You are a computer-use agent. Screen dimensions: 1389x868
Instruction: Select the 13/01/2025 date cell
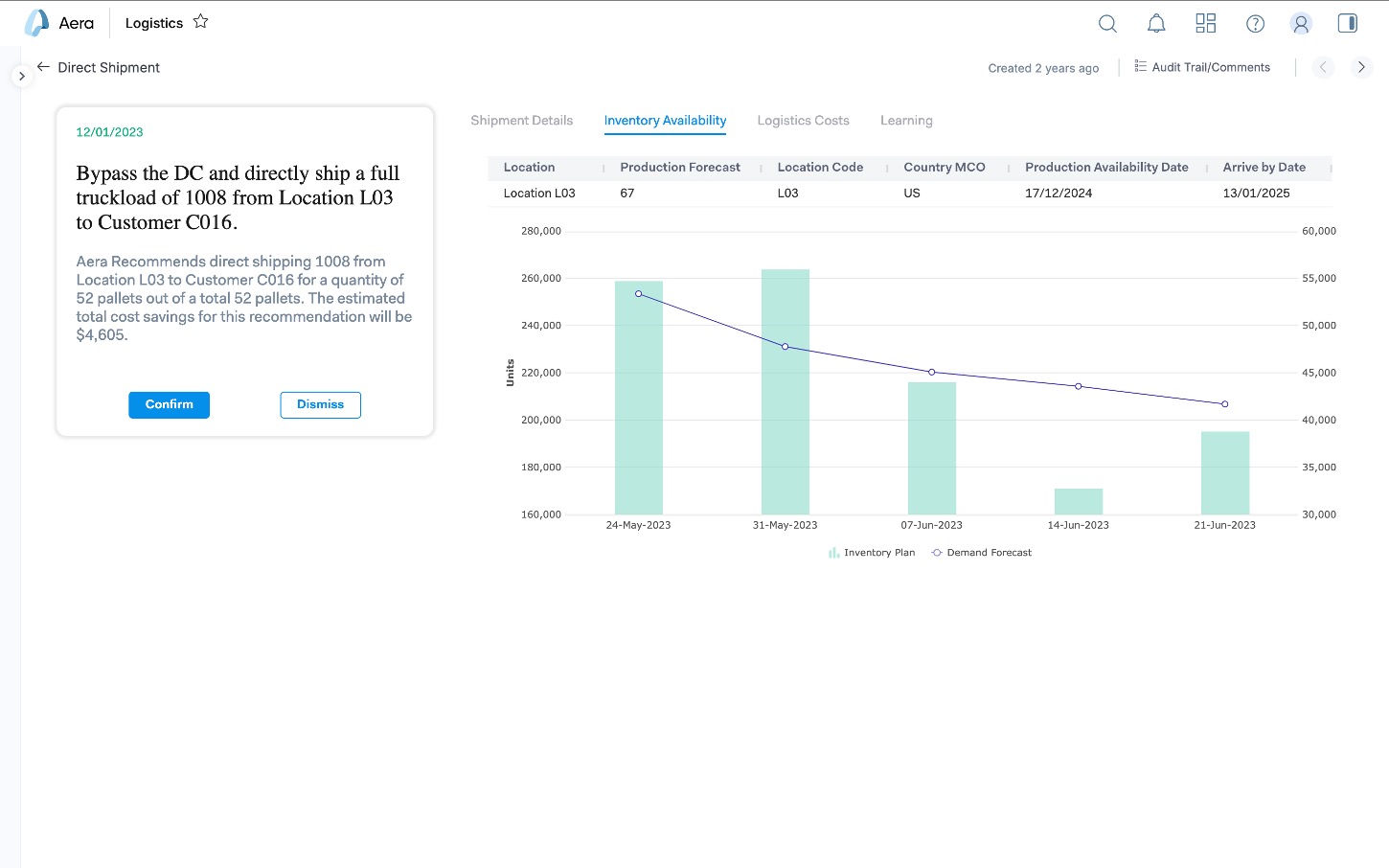point(1256,194)
